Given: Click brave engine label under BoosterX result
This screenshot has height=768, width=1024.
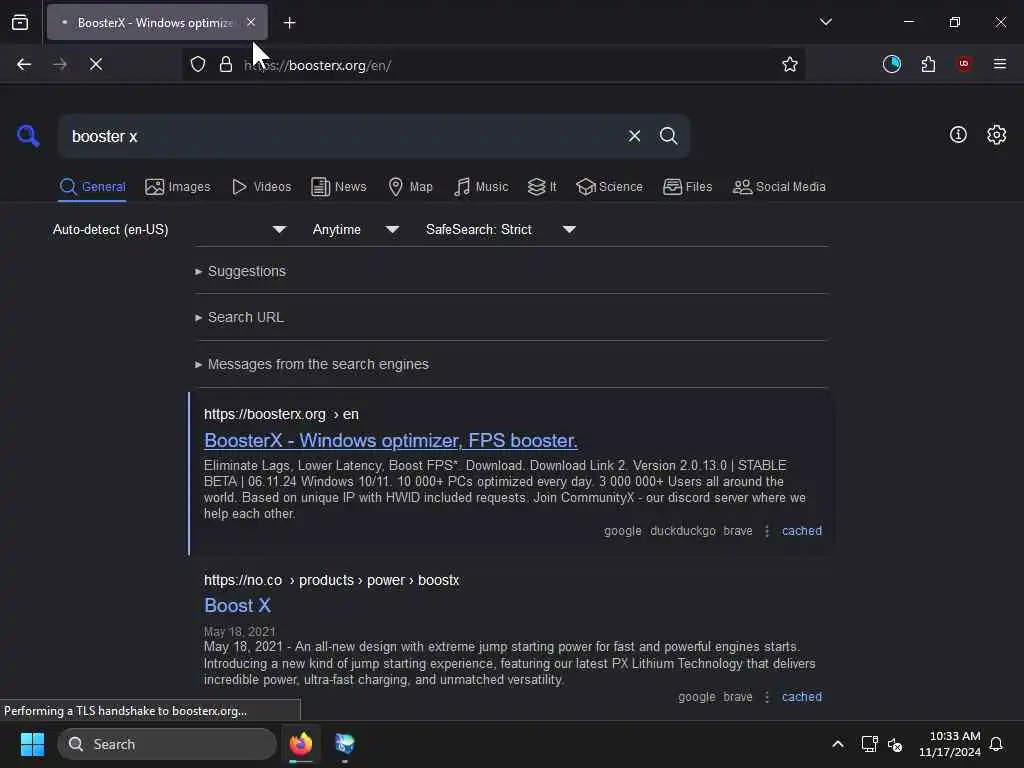Looking at the screenshot, I should [x=737, y=531].
